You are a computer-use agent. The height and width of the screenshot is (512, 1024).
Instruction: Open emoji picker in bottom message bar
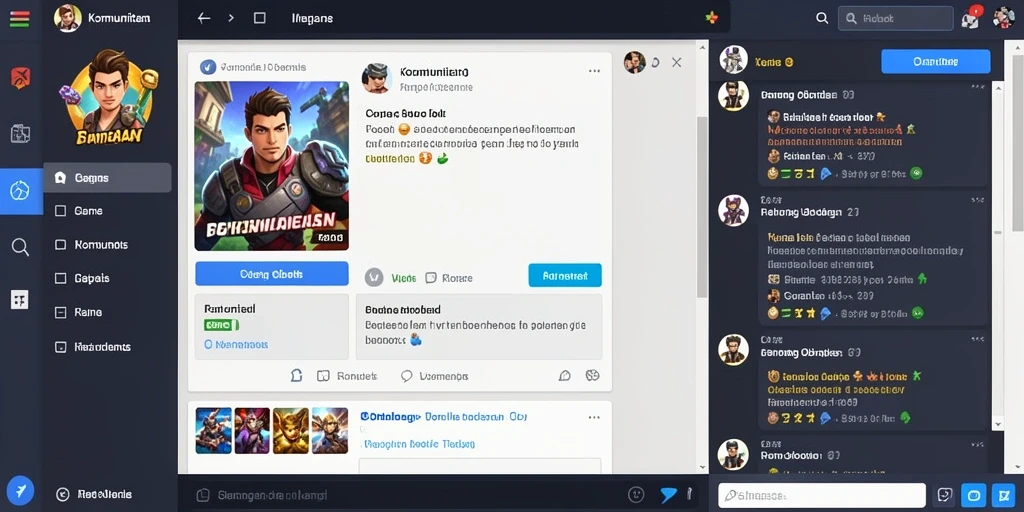[635, 494]
